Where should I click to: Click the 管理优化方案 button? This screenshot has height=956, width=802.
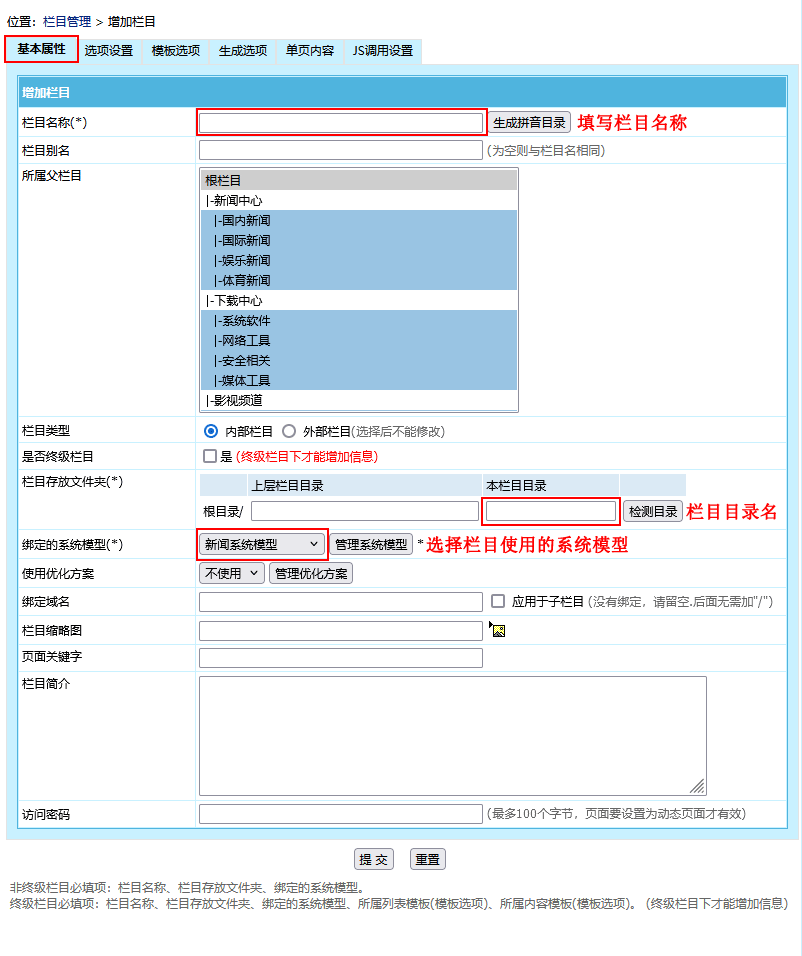pyautogui.click(x=310, y=573)
